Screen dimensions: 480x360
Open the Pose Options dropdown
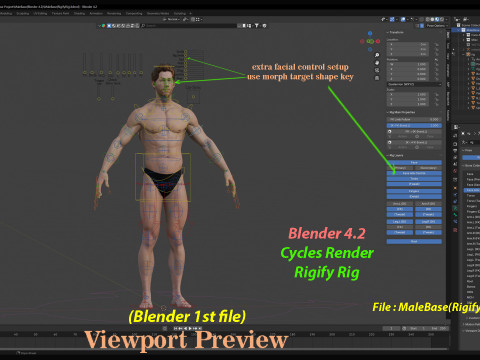point(436,25)
